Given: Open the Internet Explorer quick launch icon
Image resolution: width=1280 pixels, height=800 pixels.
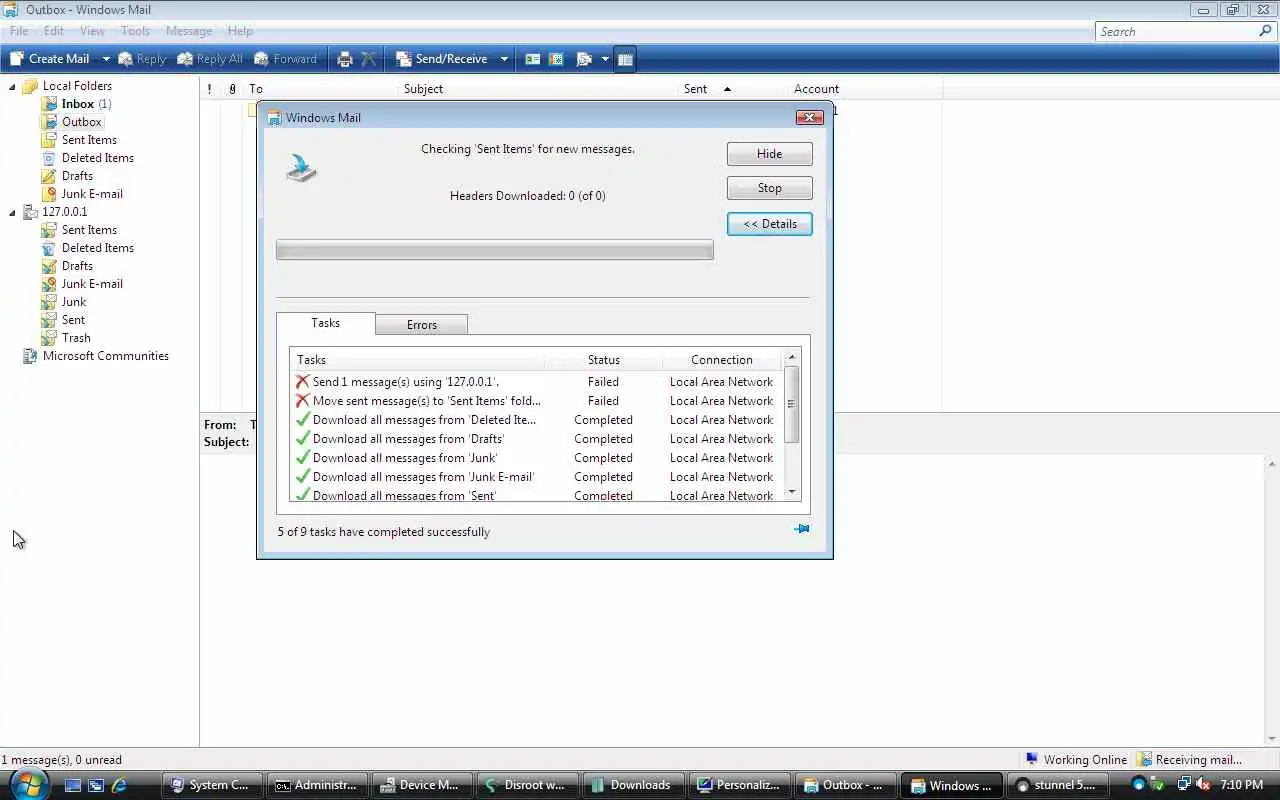Looking at the screenshot, I should click(x=119, y=785).
